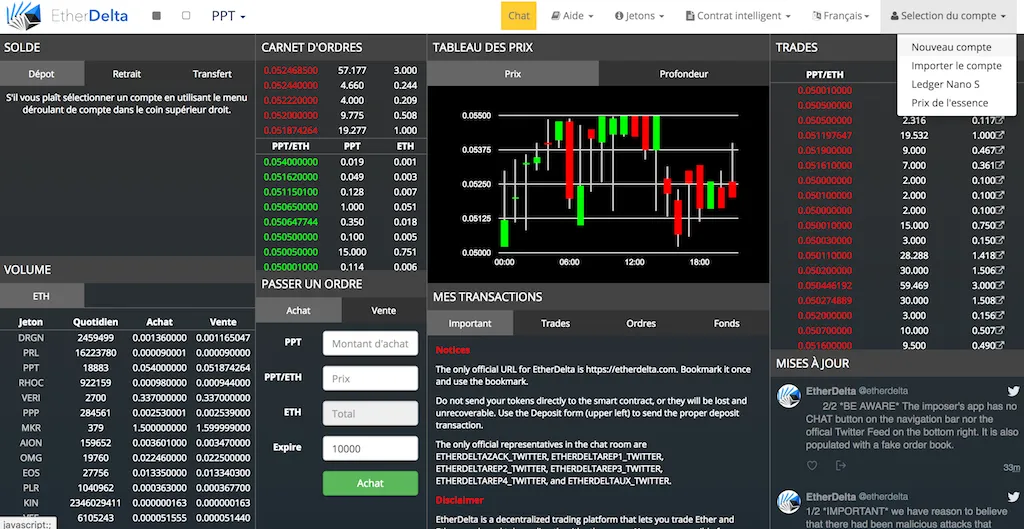Select Ledger Nano S option

(945, 84)
